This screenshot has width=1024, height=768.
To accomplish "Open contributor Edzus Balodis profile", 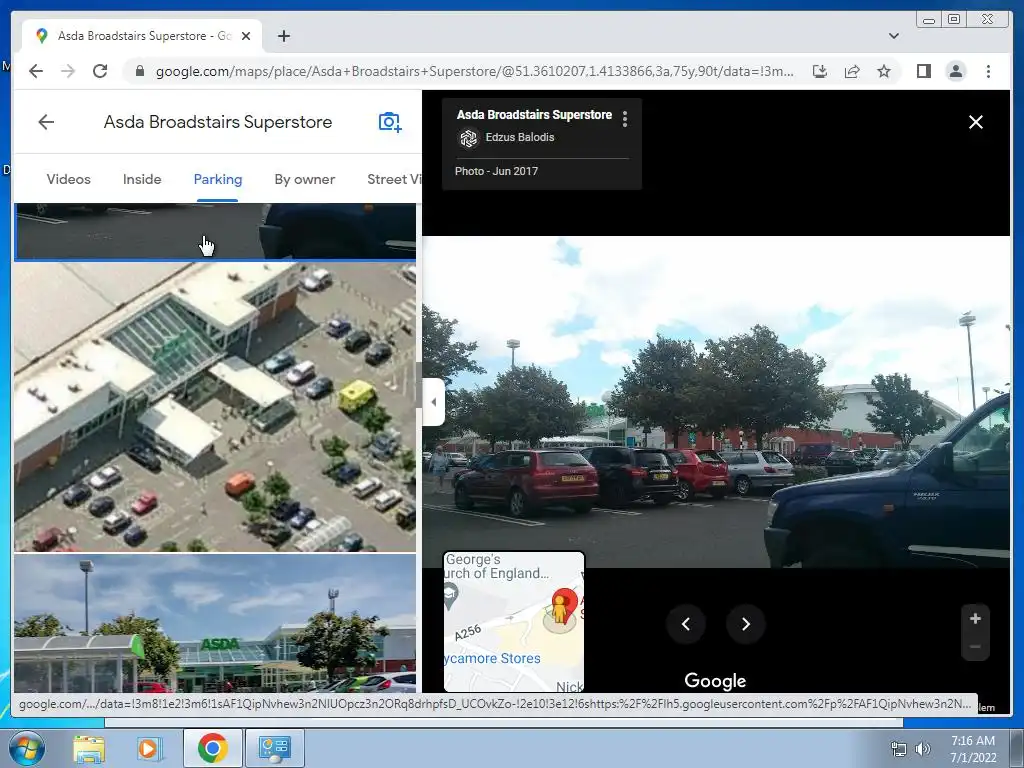I will (x=520, y=137).
